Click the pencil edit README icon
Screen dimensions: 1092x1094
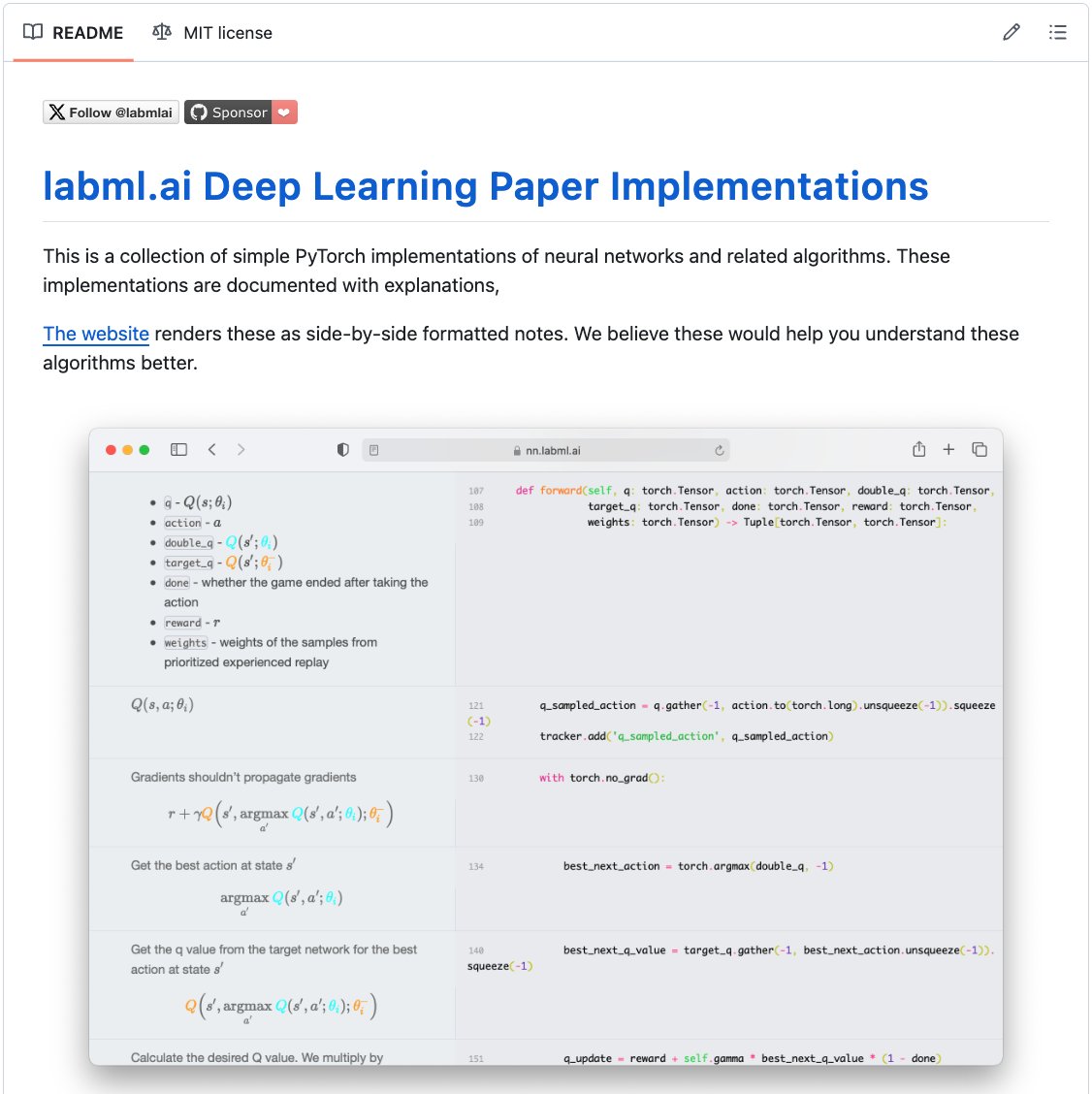pyautogui.click(x=1012, y=32)
